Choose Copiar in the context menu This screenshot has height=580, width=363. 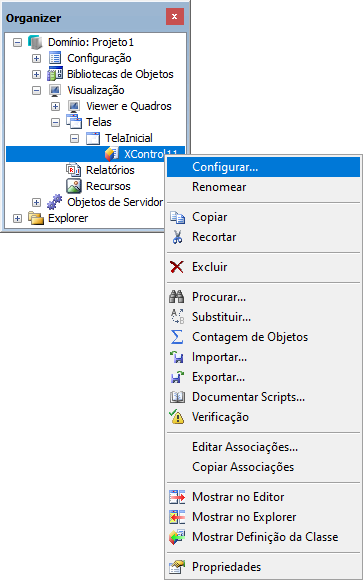coord(263,217)
